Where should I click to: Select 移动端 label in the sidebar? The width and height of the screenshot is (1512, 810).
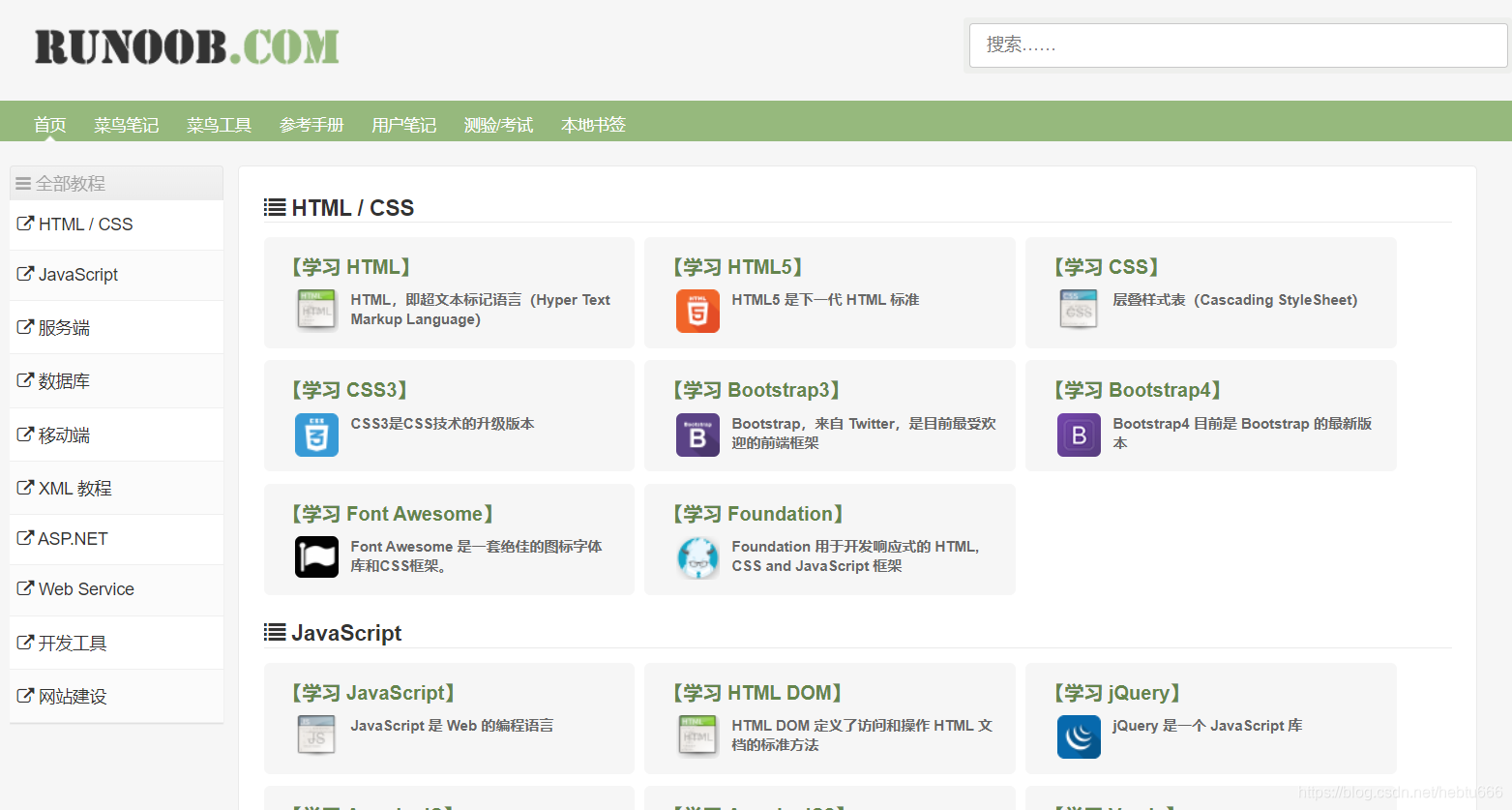(64, 435)
